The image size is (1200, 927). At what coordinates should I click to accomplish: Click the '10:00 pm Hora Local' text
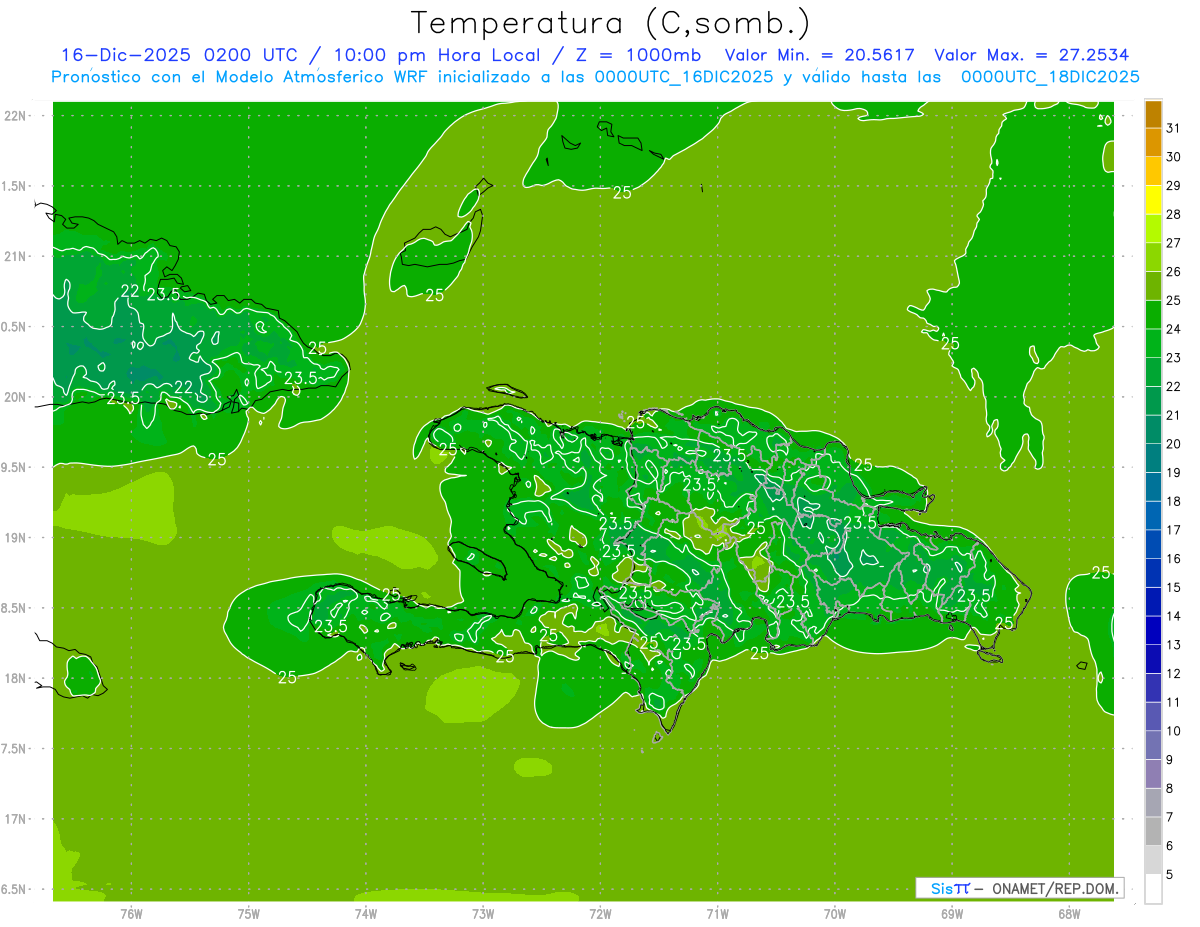(436, 55)
